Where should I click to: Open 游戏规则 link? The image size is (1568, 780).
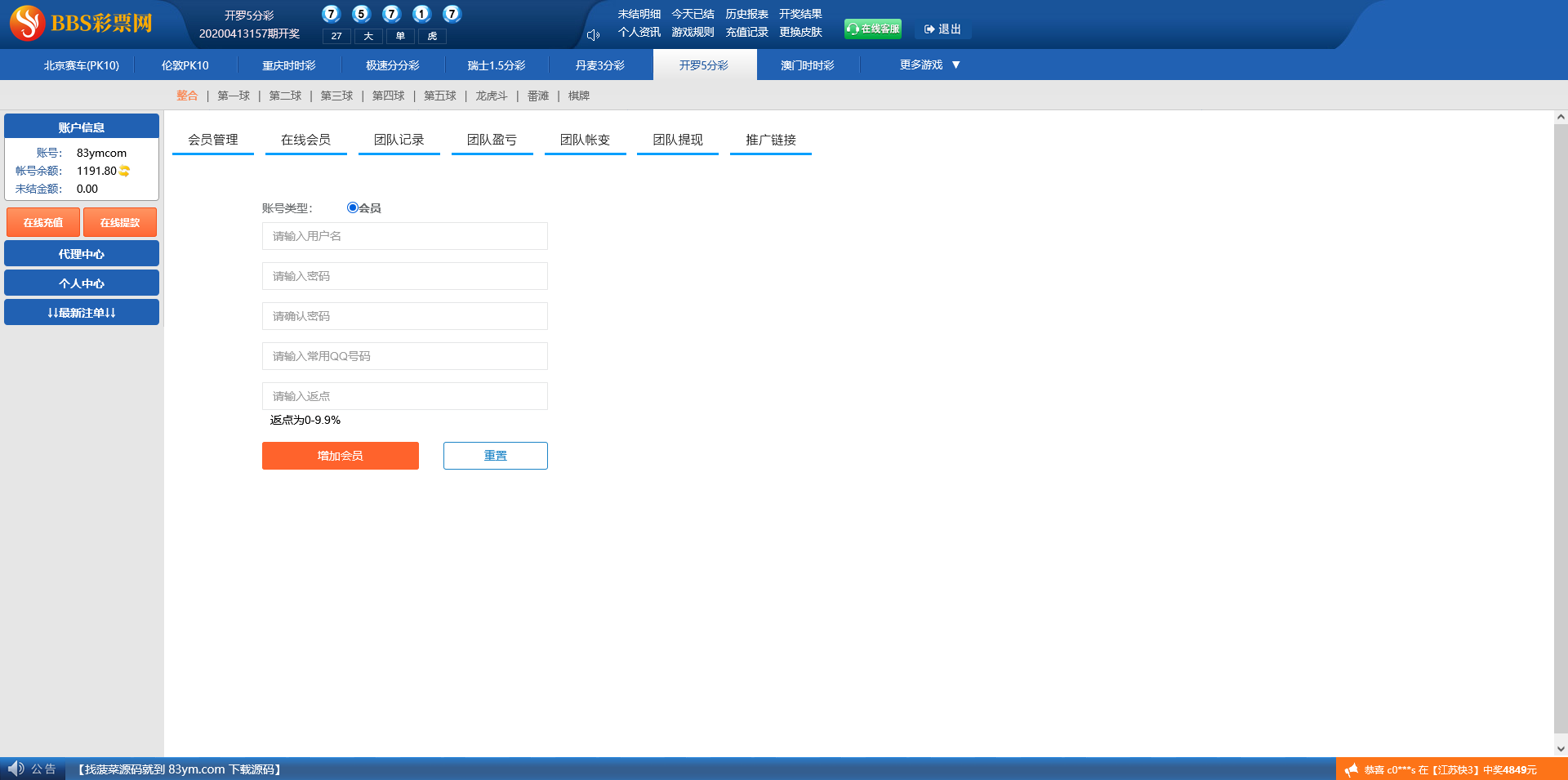[x=693, y=32]
